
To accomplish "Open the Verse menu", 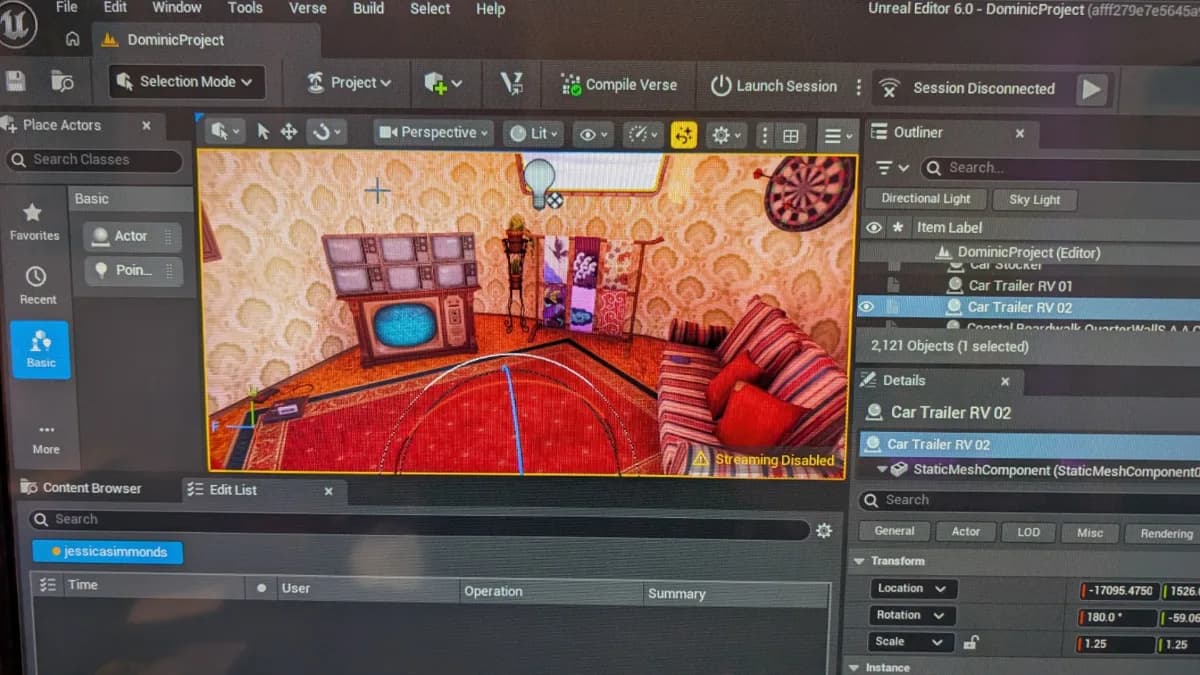I will (x=307, y=8).
